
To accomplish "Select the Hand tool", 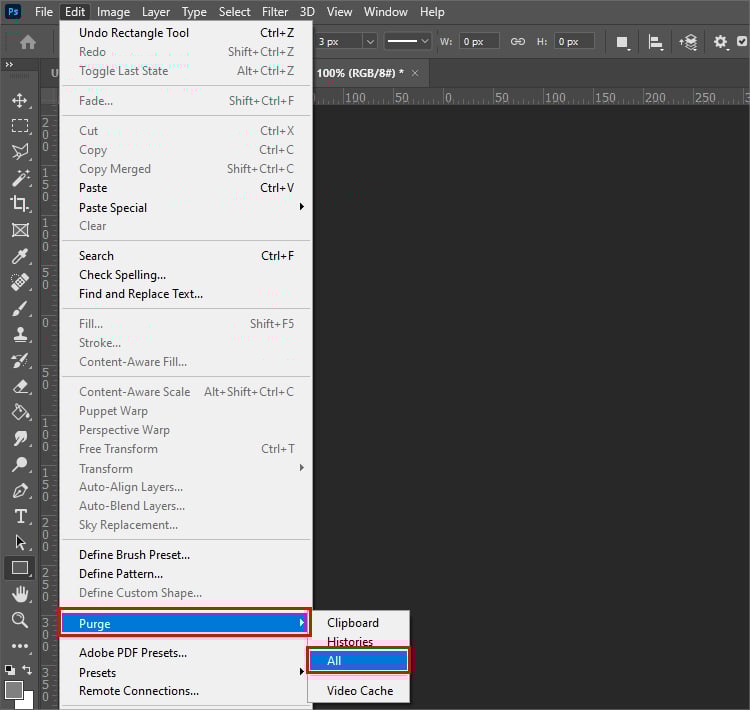I will click(20, 594).
